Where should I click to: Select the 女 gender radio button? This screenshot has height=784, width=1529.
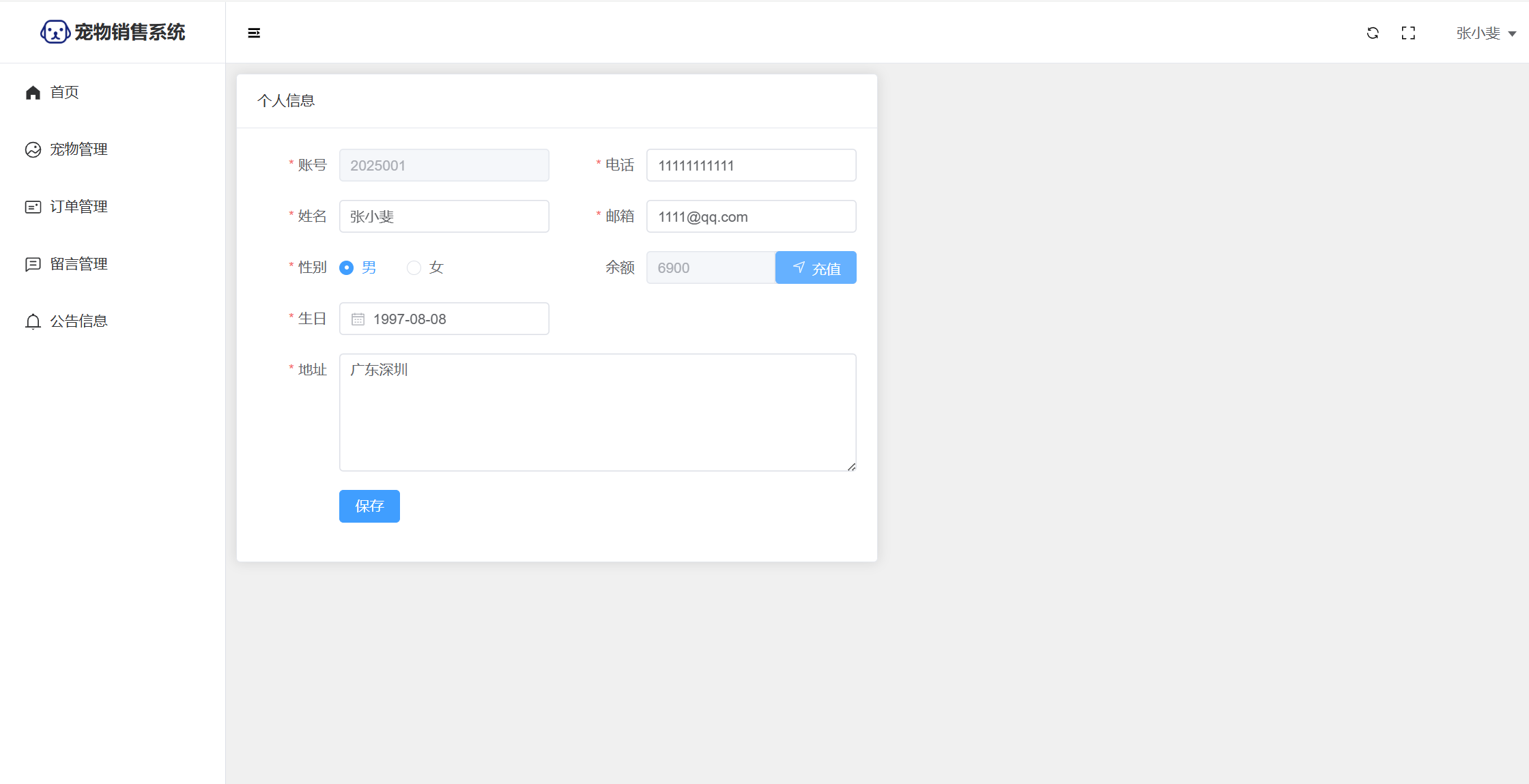tap(414, 267)
